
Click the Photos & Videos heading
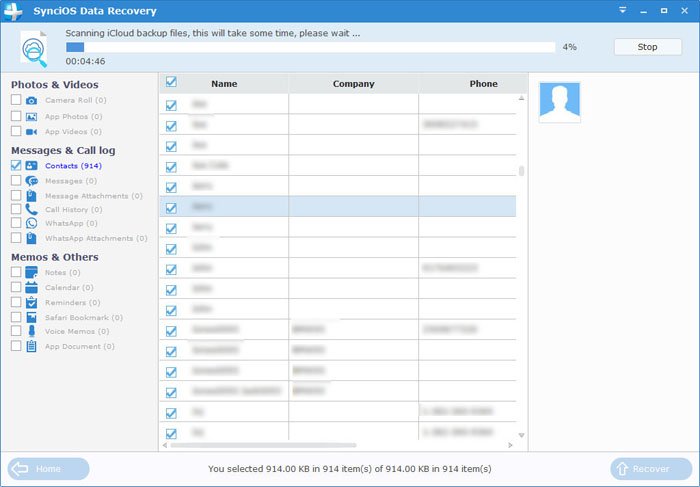54,85
